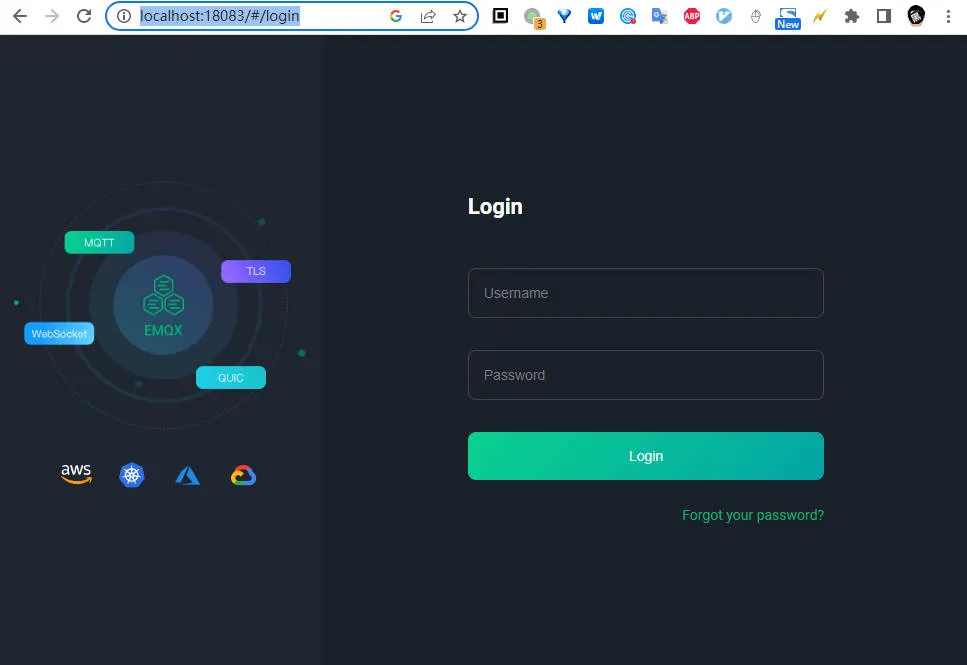
Task: Click the QUIC label badge
Action: tap(231, 378)
